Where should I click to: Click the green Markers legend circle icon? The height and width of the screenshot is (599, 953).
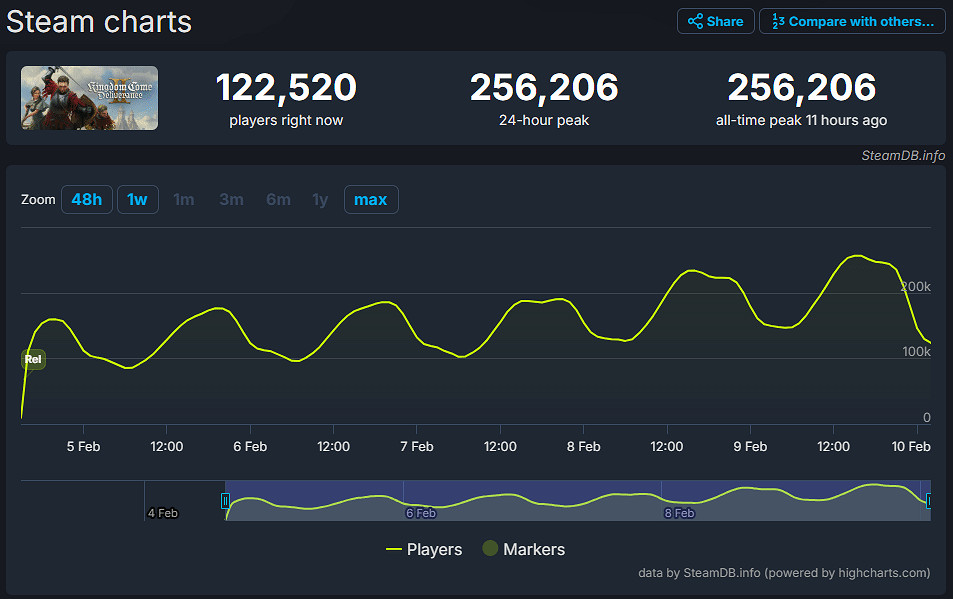pyautogui.click(x=490, y=549)
